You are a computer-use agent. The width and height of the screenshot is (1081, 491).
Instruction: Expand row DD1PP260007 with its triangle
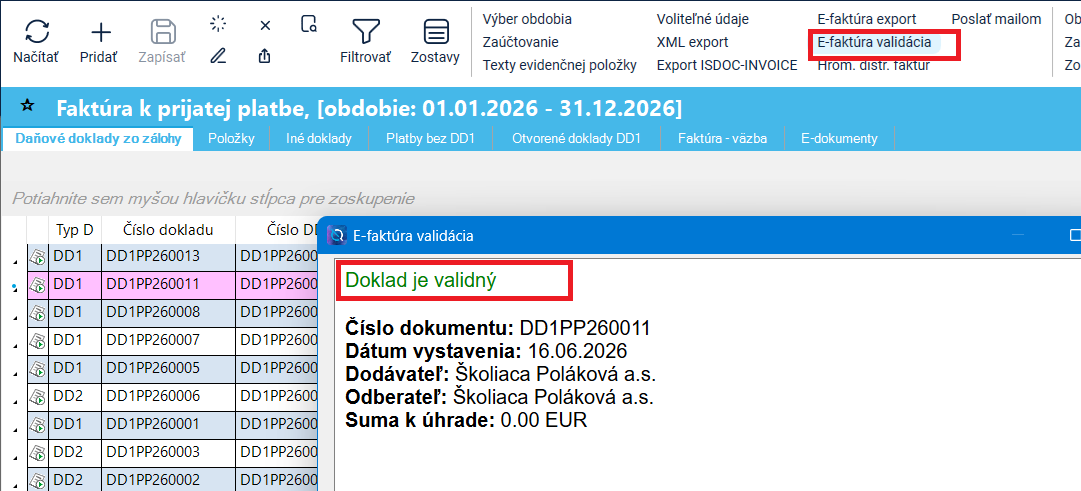coord(14,345)
